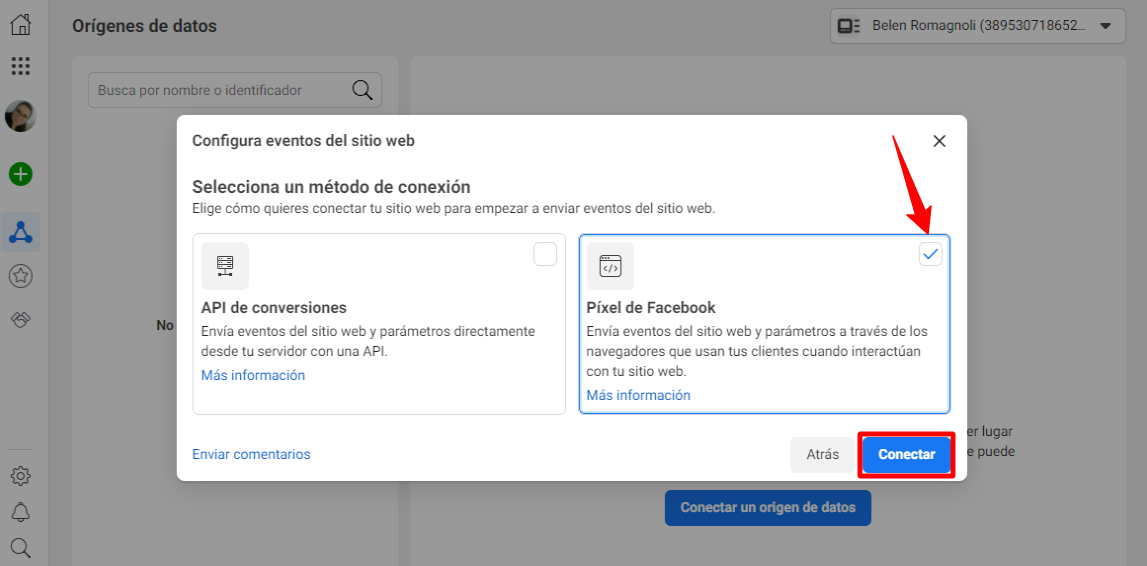Click the blue Conectar button
The height and width of the screenshot is (566, 1147).
[x=906, y=455]
